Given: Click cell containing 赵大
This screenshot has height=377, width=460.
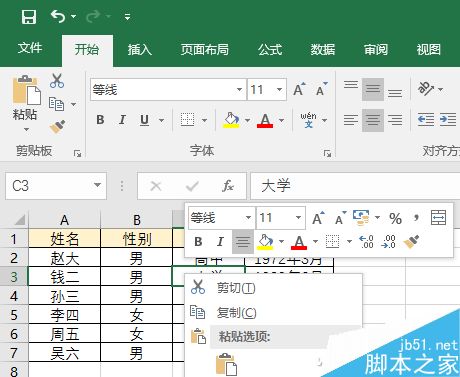Looking at the screenshot, I should (x=65, y=258).
